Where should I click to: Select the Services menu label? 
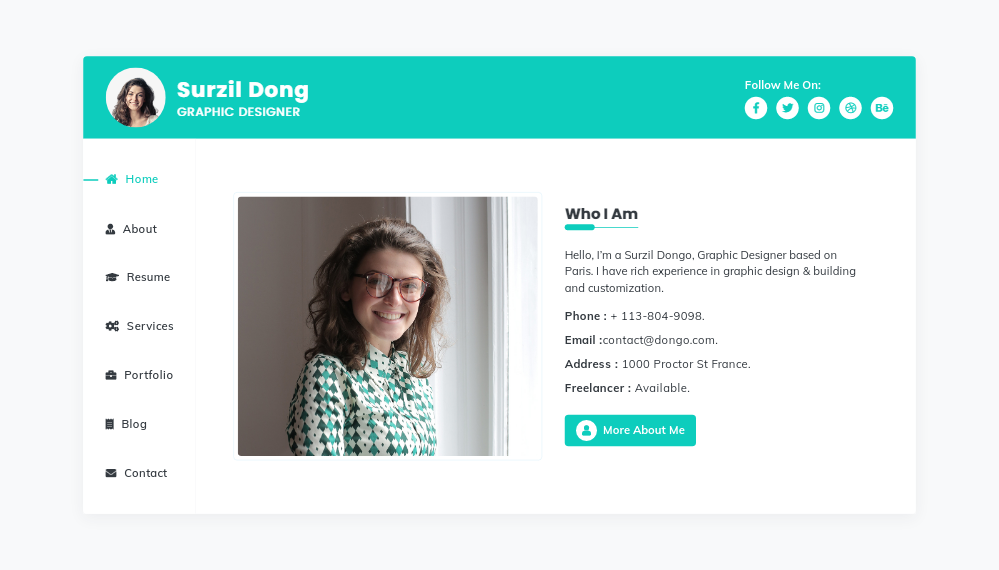tap(150, 326)
